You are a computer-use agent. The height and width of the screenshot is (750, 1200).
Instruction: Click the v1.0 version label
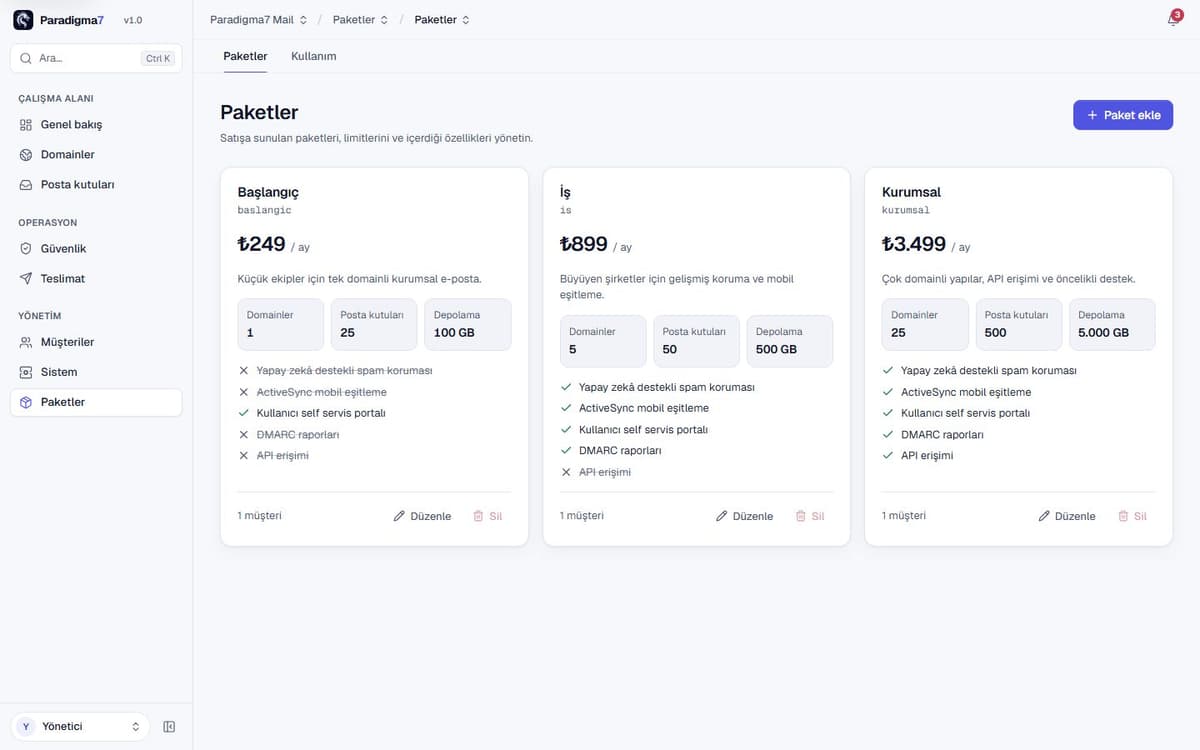[133, 20]
